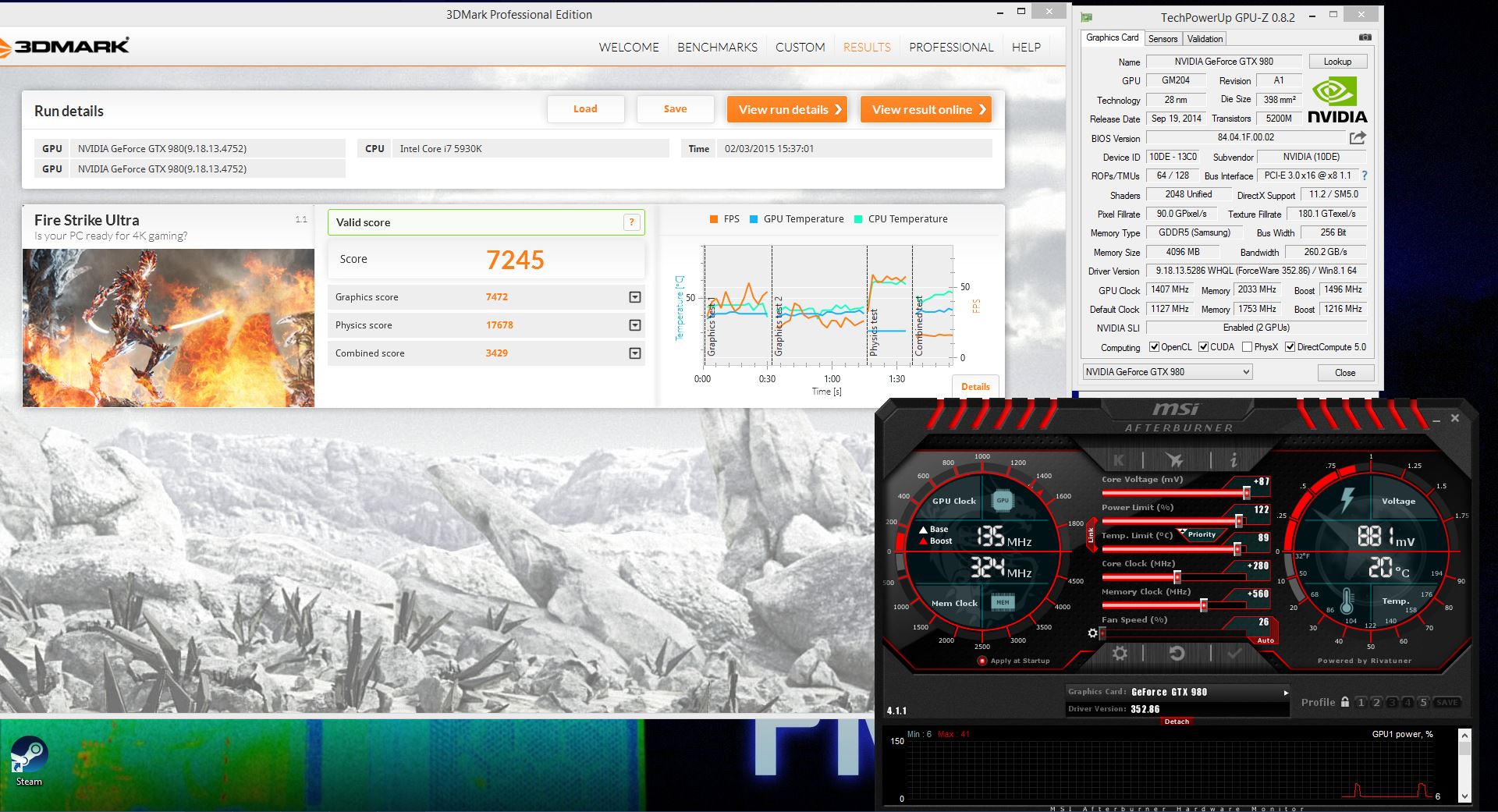The width and height of the screenshot is (1498, 812).
Task: Open Afterburner settings gear icon
Action: point(1120,654)
